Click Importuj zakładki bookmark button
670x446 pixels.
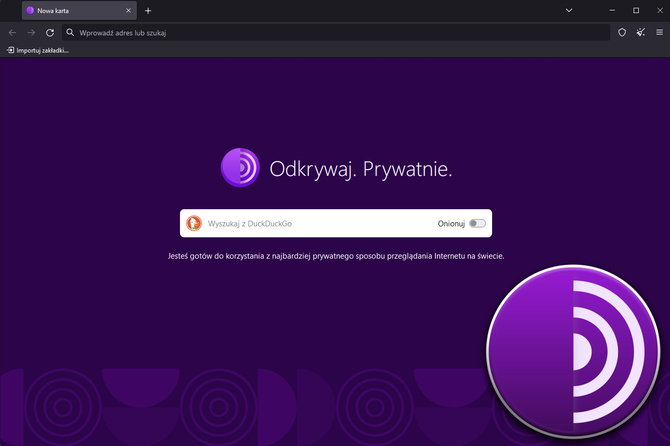pos(38,50)
